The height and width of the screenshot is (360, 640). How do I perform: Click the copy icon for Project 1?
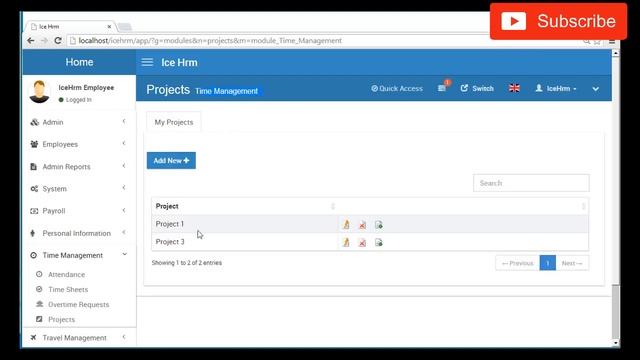(x=378, y=224)
